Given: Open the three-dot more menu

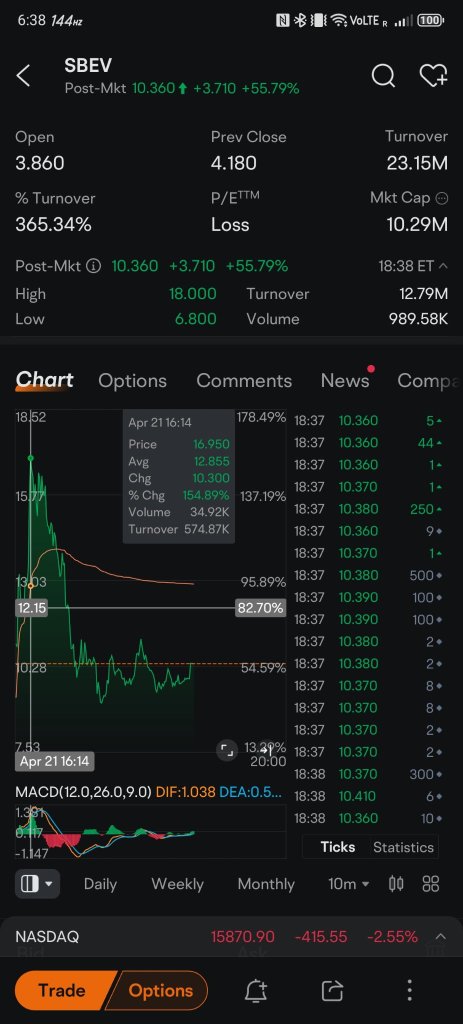Looking at the screenshot, I should (x=409, y=991).
